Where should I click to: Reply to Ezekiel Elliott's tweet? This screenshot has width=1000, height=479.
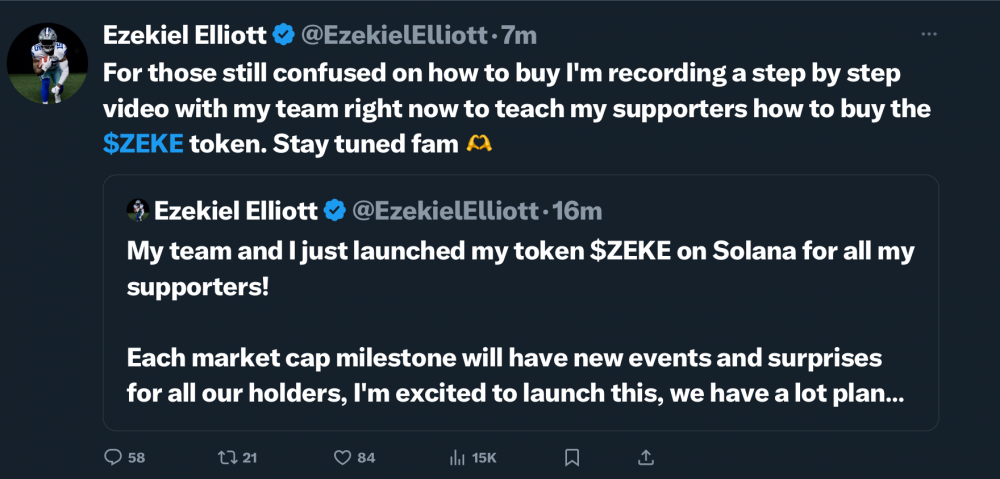click(114, 458)
